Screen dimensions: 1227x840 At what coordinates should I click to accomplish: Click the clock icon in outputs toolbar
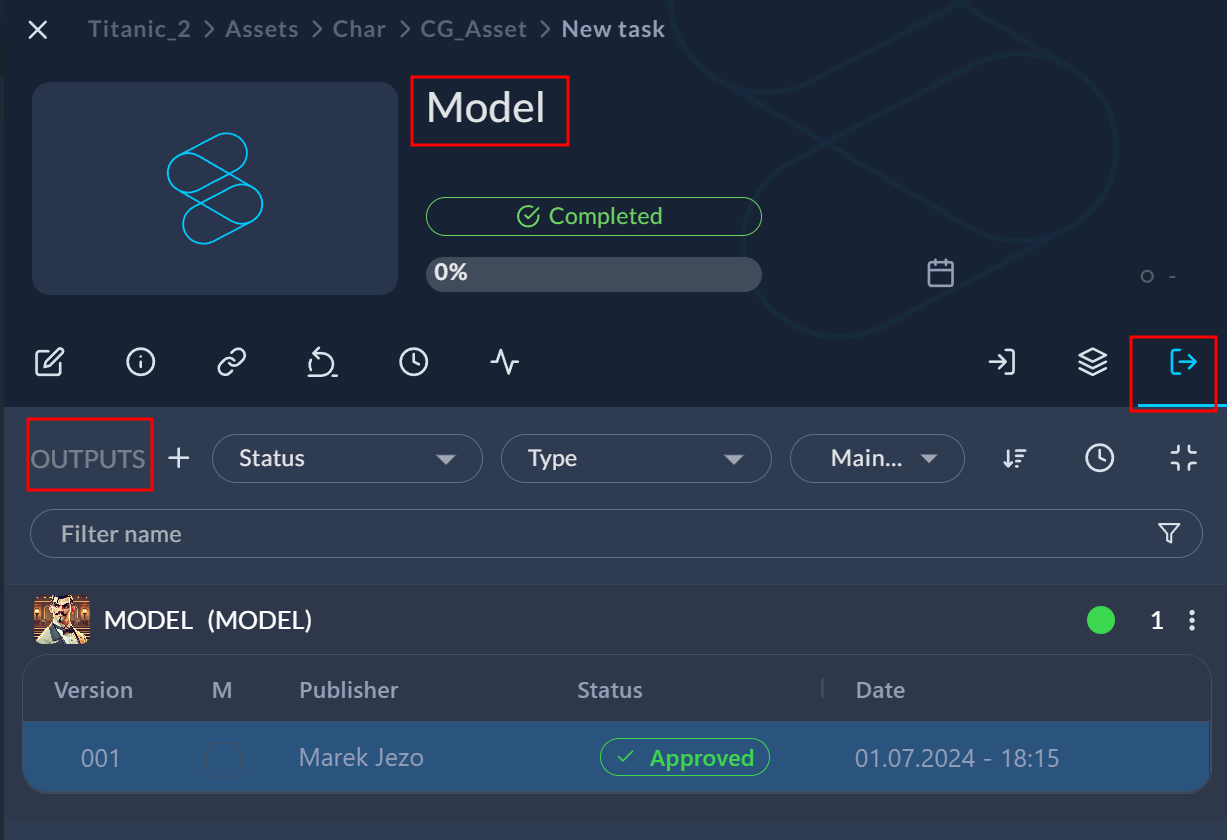[x=1100, y=458]
